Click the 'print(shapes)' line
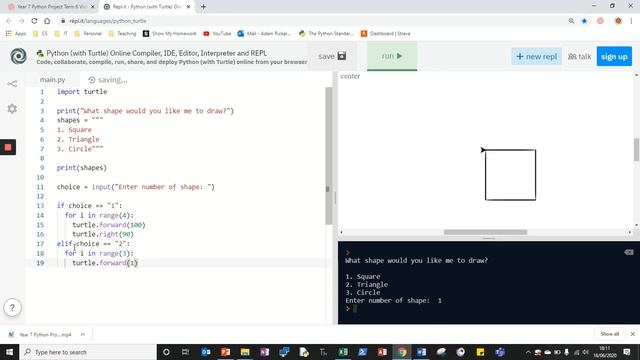 click(82, 168)
